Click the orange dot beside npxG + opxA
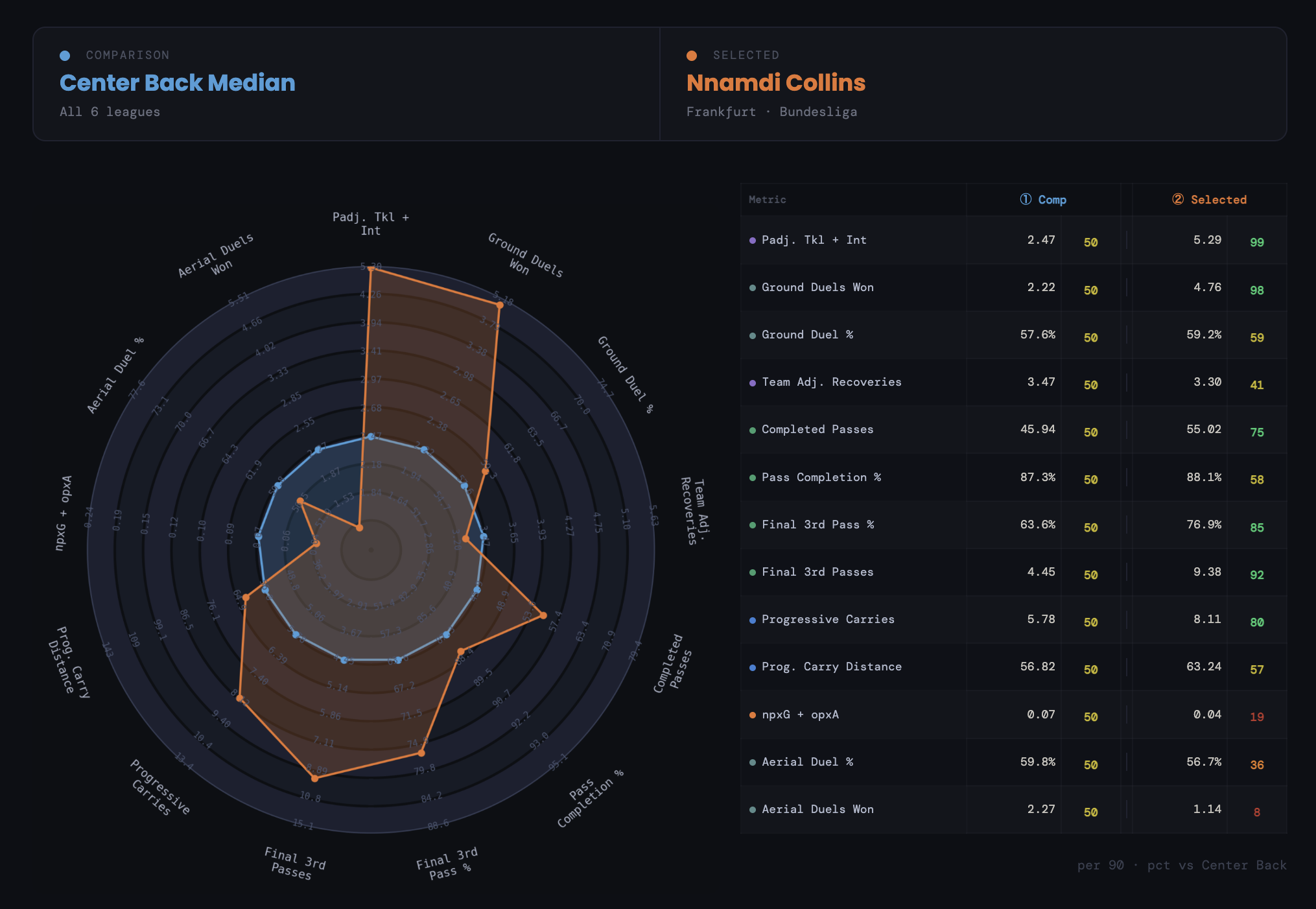The image size is (1316, 909). point(752,715)
